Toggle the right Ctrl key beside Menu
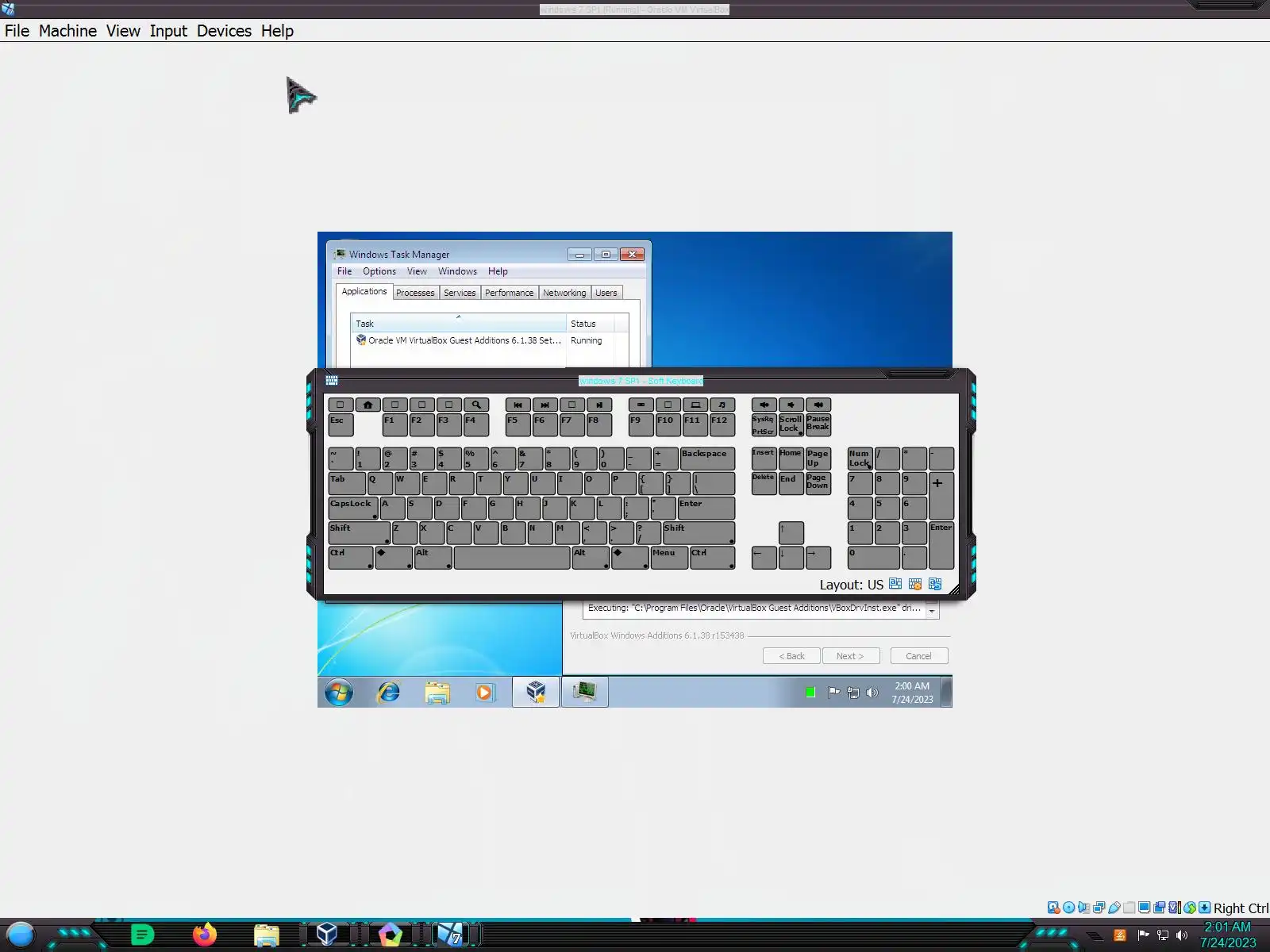 [713, 558]
